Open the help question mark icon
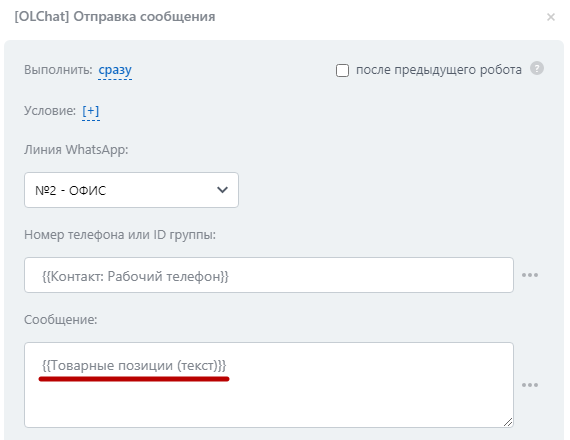The image size is (570, 440). click(x=537, y=68)
